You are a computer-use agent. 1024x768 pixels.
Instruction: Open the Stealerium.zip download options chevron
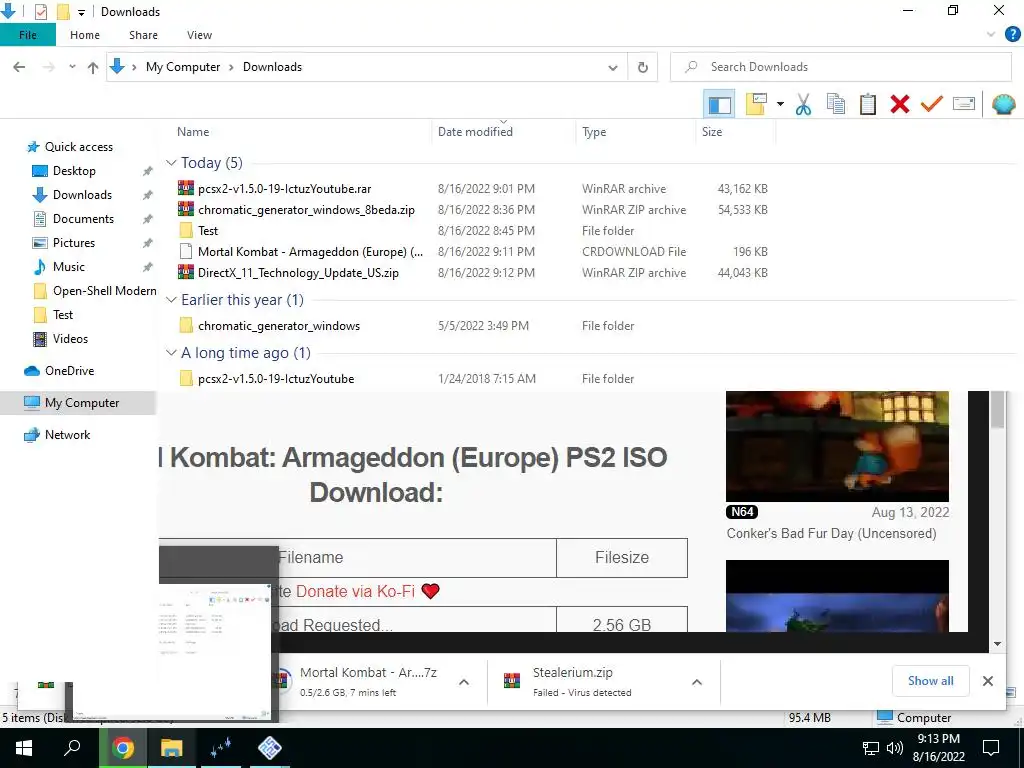click(x=697, y=682)
